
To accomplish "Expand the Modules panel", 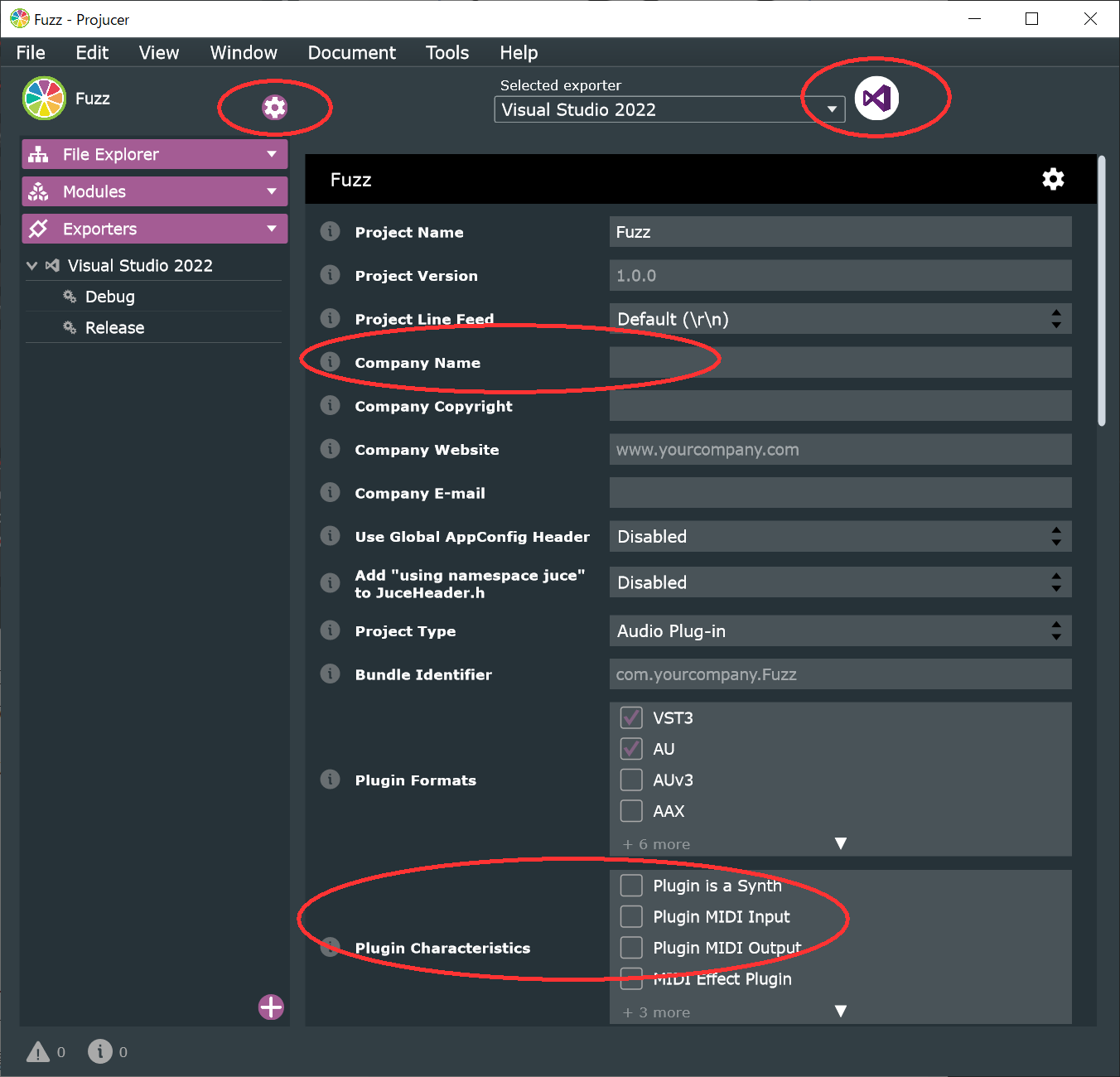I will tap(272, 191).
